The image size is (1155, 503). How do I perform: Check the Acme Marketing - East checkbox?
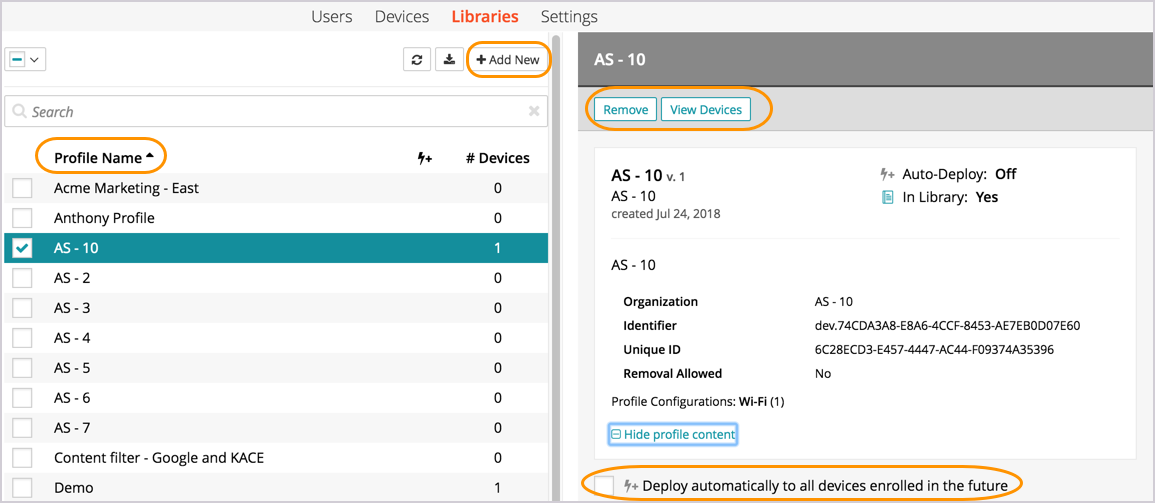[22, 188]
